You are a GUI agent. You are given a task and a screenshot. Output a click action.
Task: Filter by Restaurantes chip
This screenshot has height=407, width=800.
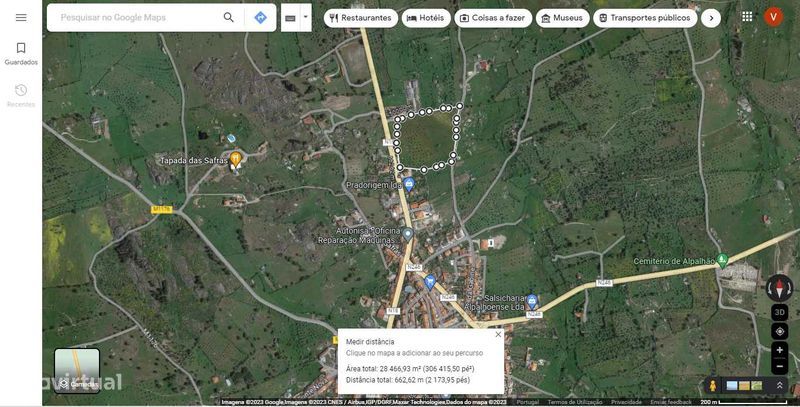coord(361,18)
